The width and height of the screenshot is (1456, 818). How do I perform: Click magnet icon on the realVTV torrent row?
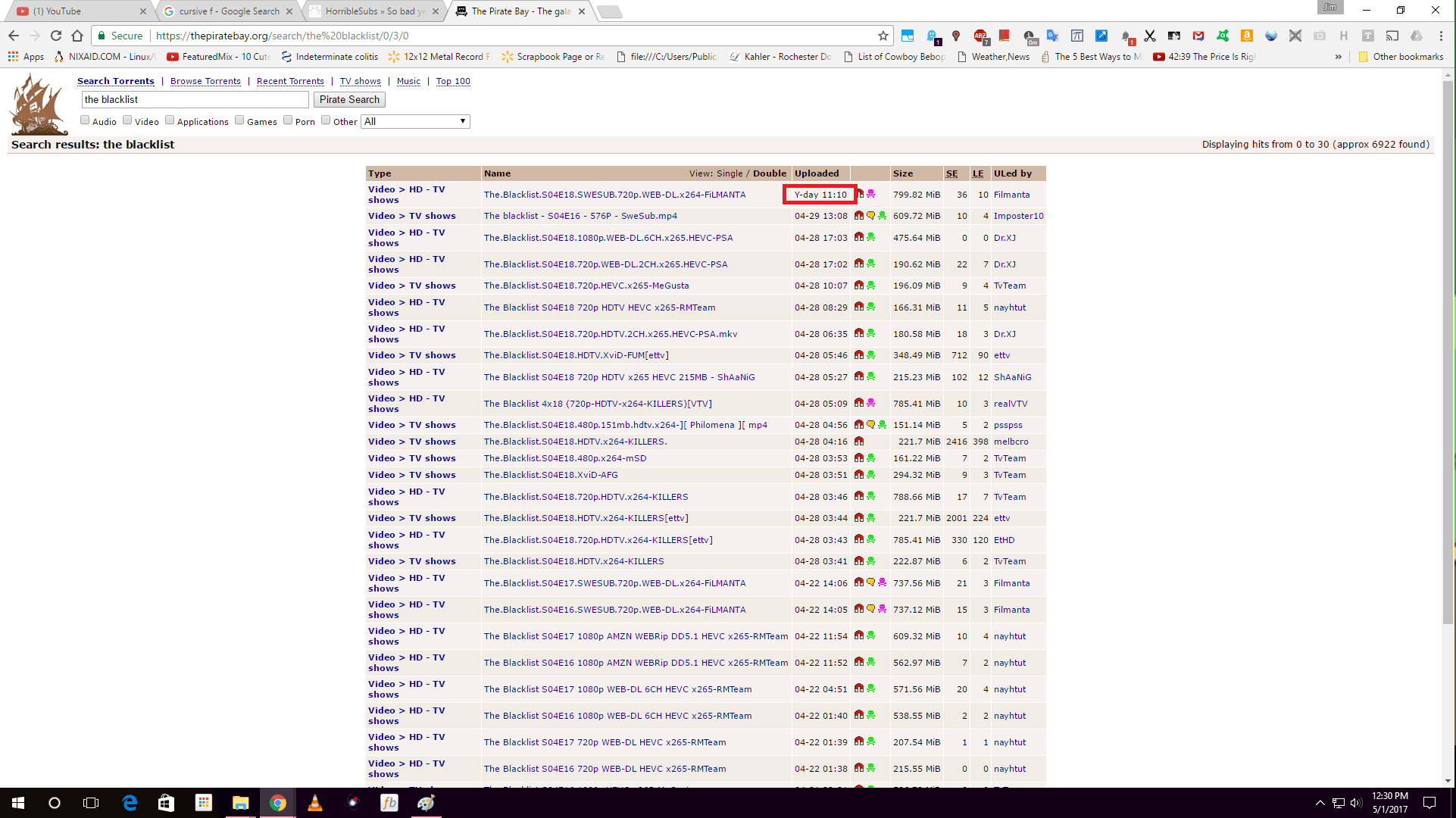point(859,403)
